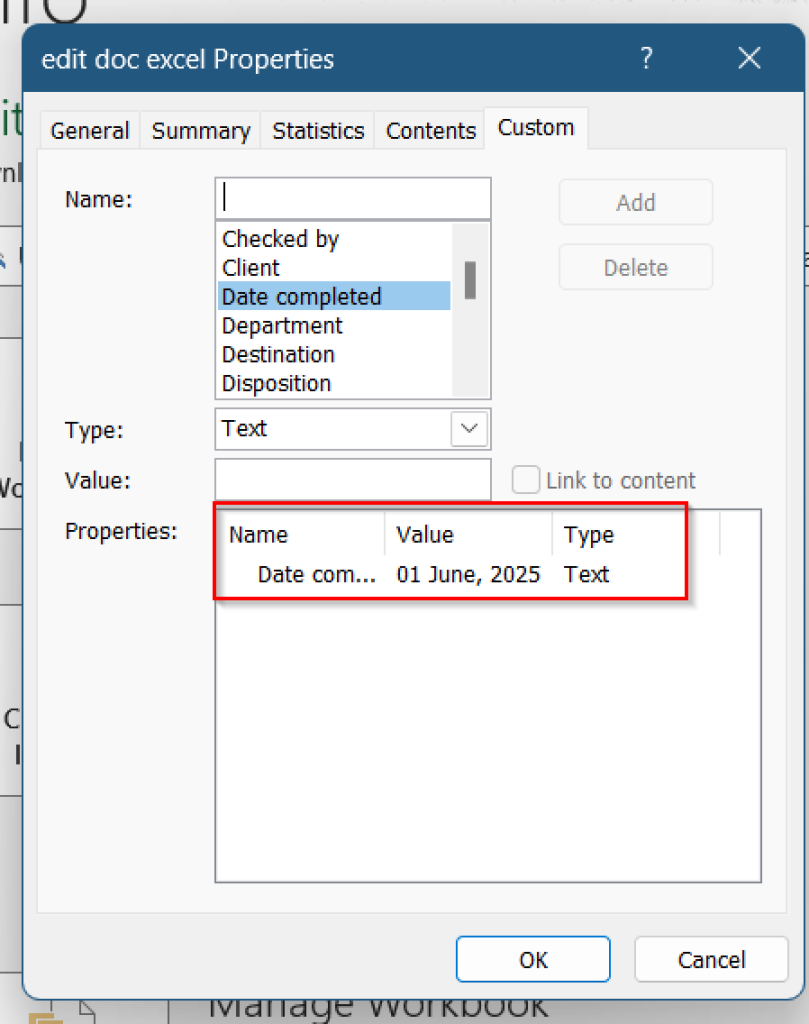Open the Statistics tab
Image resolution: width=809 pixels, height=1024 pixels.
click(317, 130)
